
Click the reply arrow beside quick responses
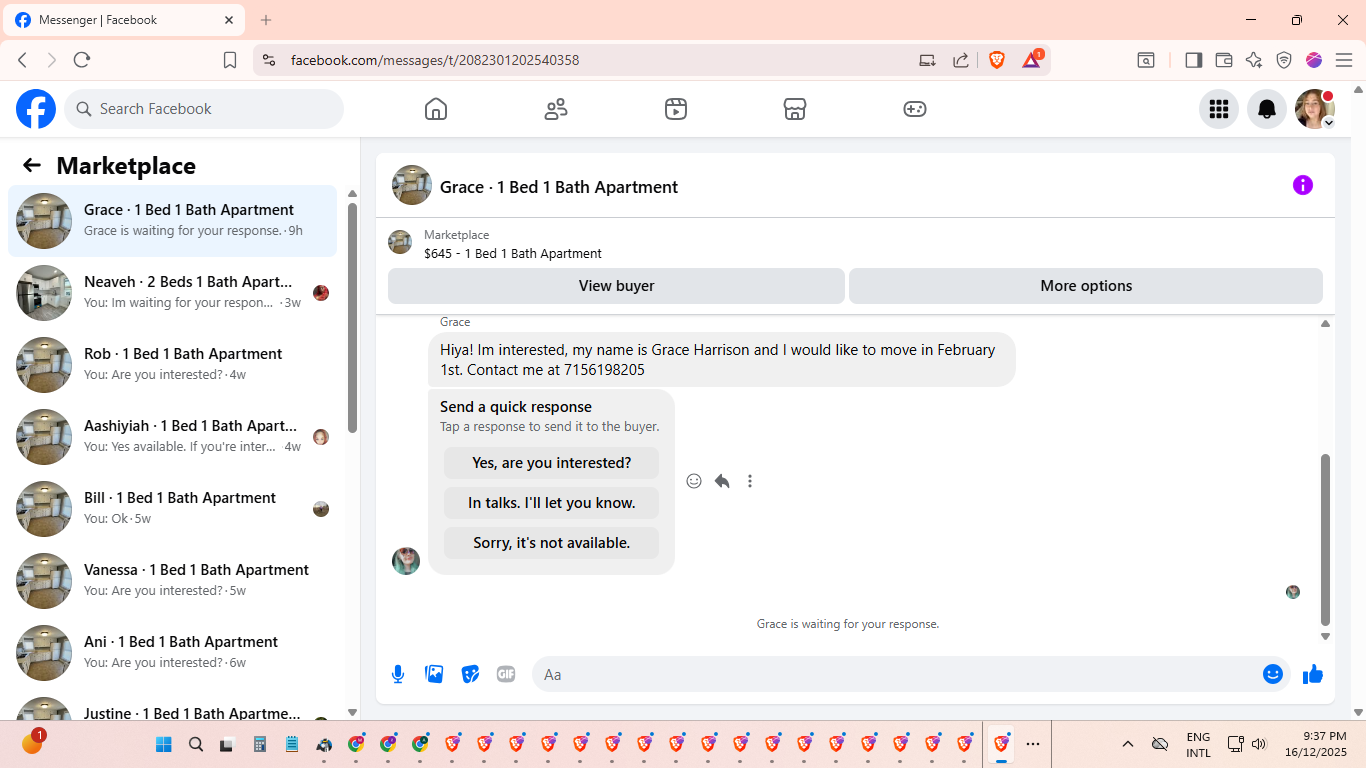[x=722, y=481]
